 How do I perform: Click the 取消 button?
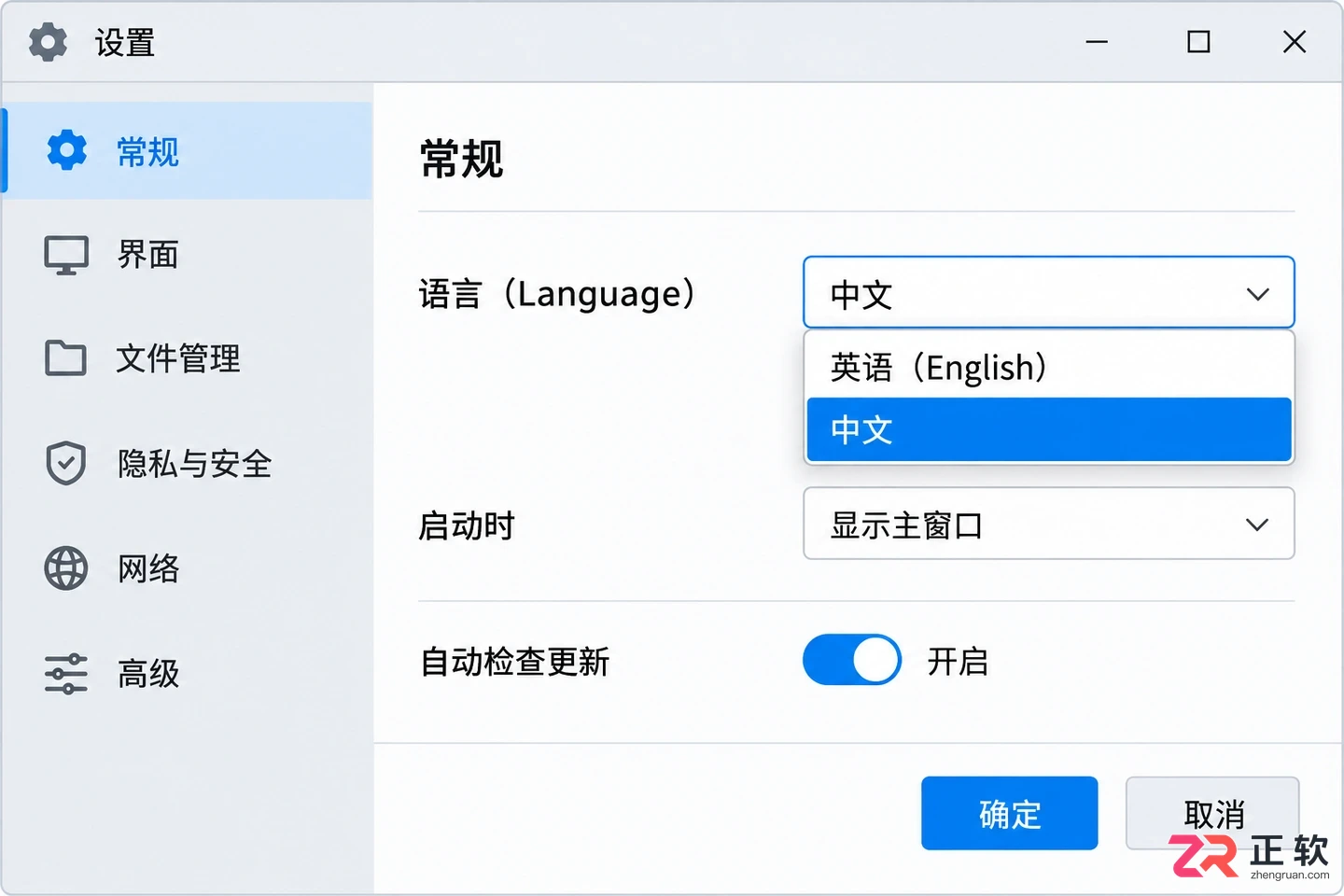(1212, 813)
